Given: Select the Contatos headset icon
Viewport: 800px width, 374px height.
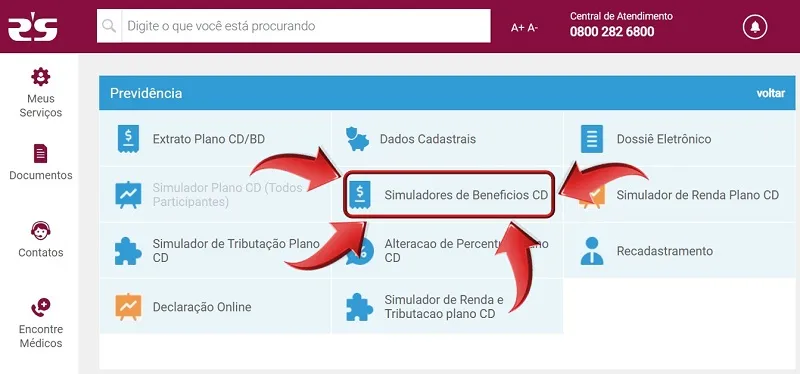Looking at the screenshot, I should 40,231.
